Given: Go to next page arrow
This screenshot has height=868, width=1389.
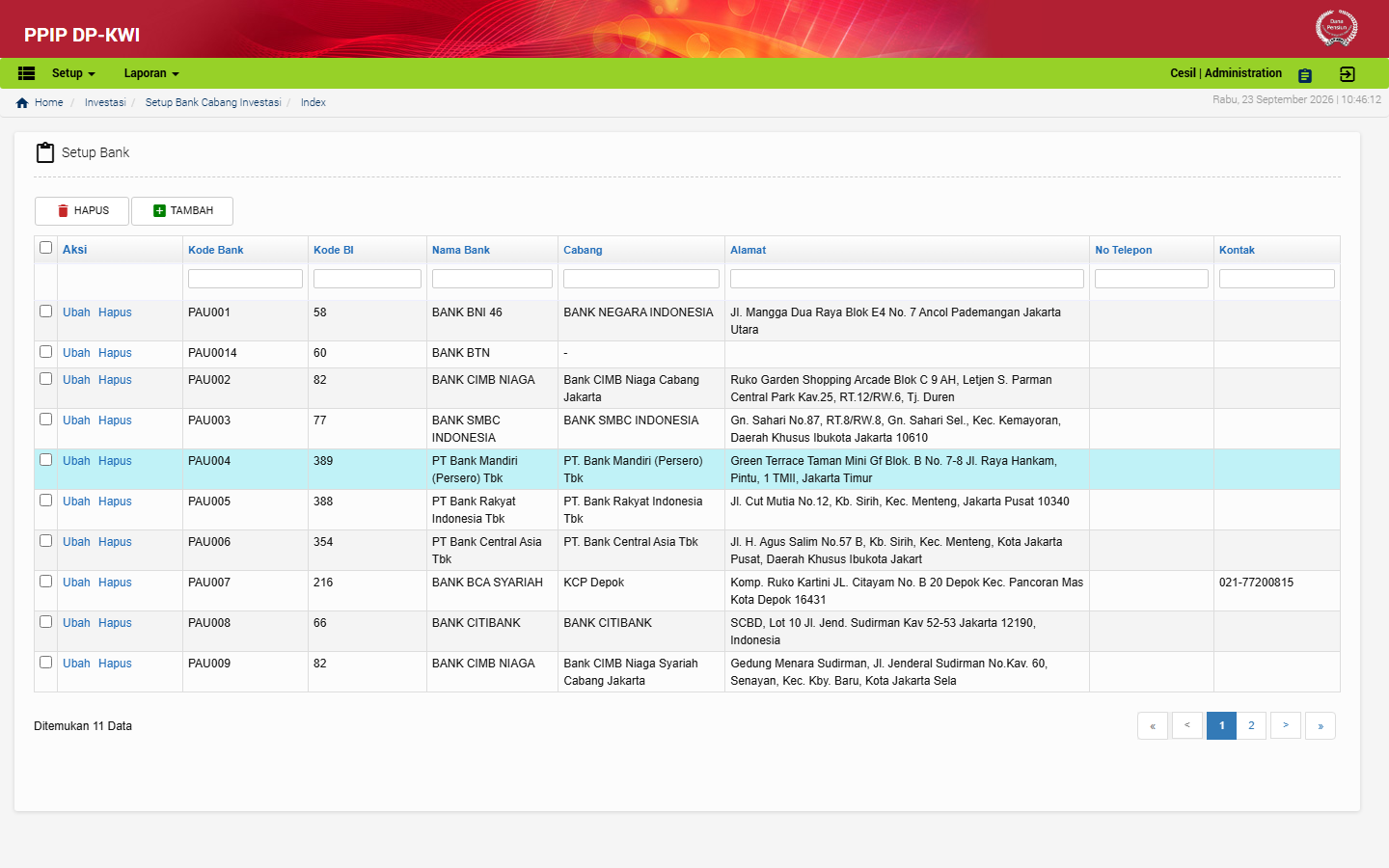Looking at the screenshot, I should 1286,725.
